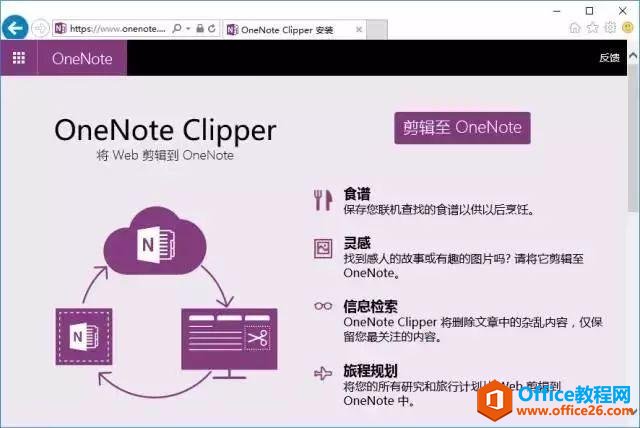Click the OneNote Clipper page title
This screenshot has height=428, width=640.
(x=165, y=130)
